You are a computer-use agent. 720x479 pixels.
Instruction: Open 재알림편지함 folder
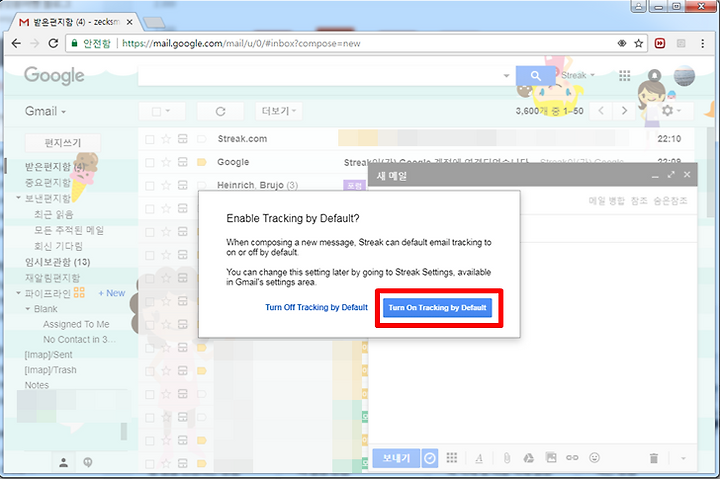click(x=52, y=278)
